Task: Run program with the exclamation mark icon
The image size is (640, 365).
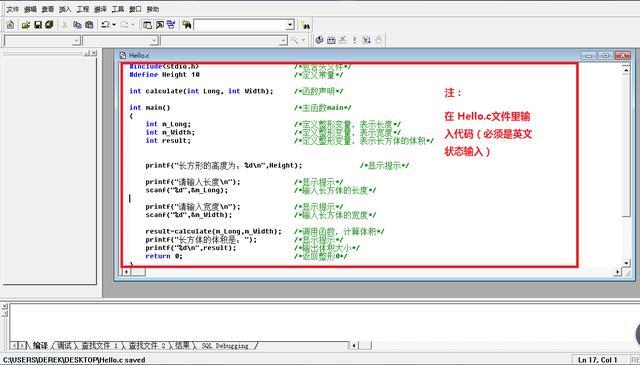Action: pos(354,40)
